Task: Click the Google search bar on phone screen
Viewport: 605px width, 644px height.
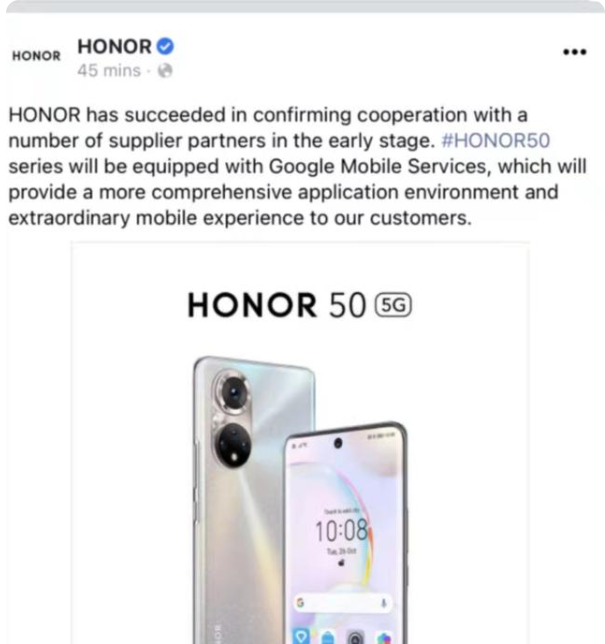Action: (x=342, y=603)
